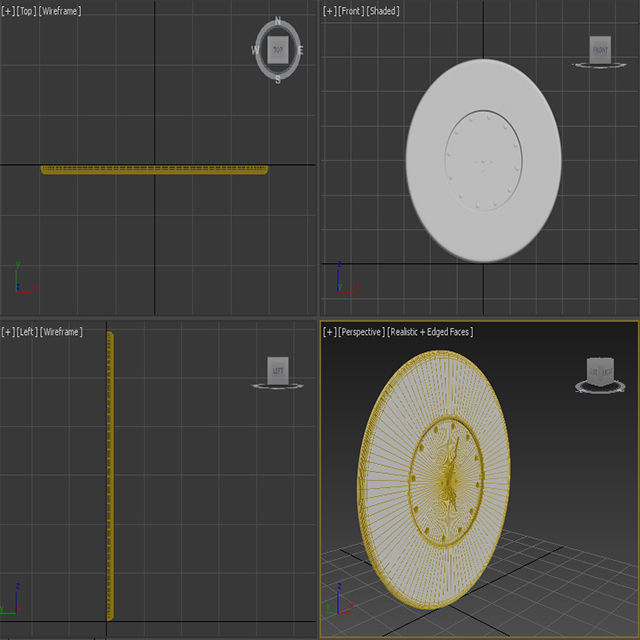
Task: Open the [Left] view label menu
Action: 27,332
